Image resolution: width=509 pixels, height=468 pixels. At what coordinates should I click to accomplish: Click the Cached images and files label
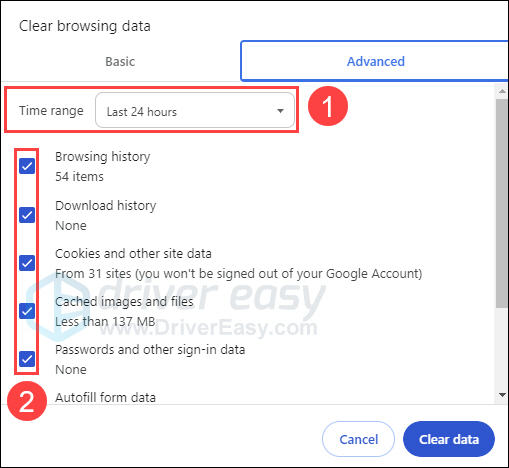(x=124, y=301)
